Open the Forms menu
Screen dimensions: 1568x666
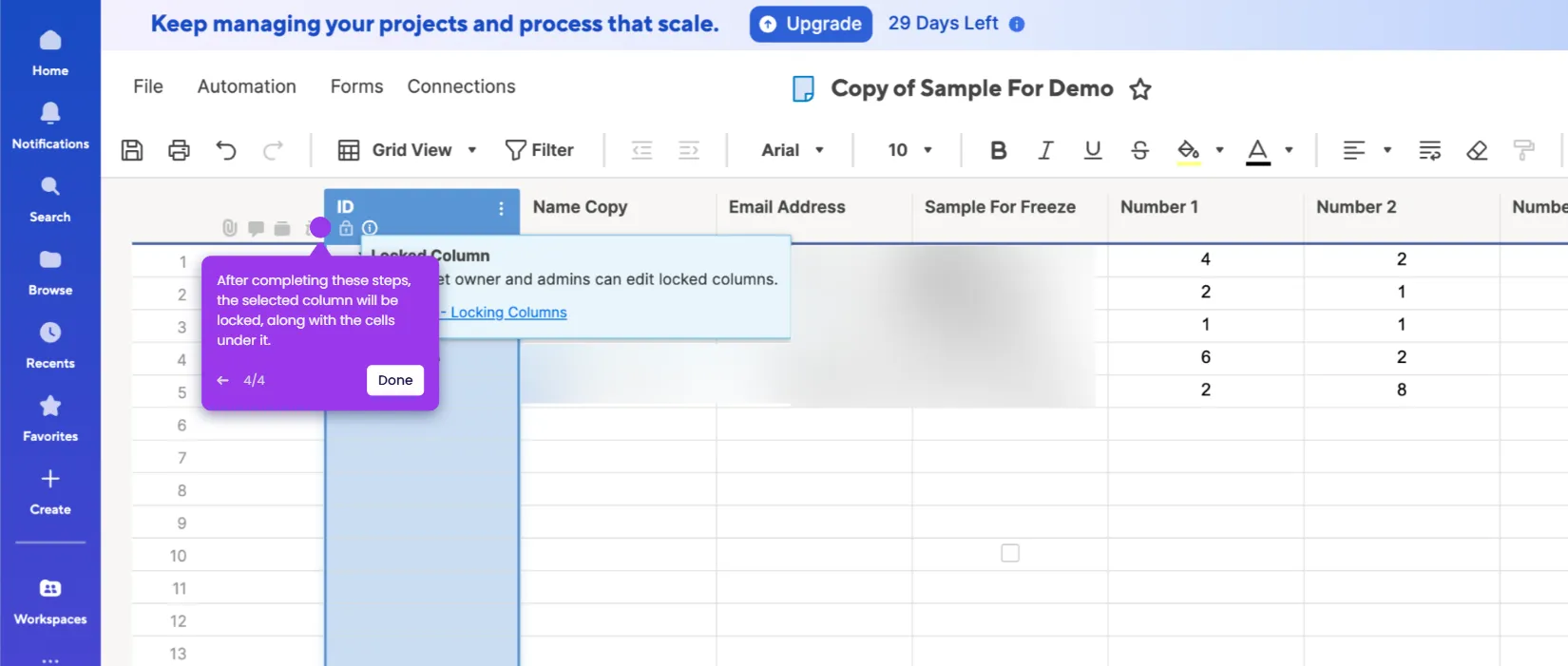[357, 86]
